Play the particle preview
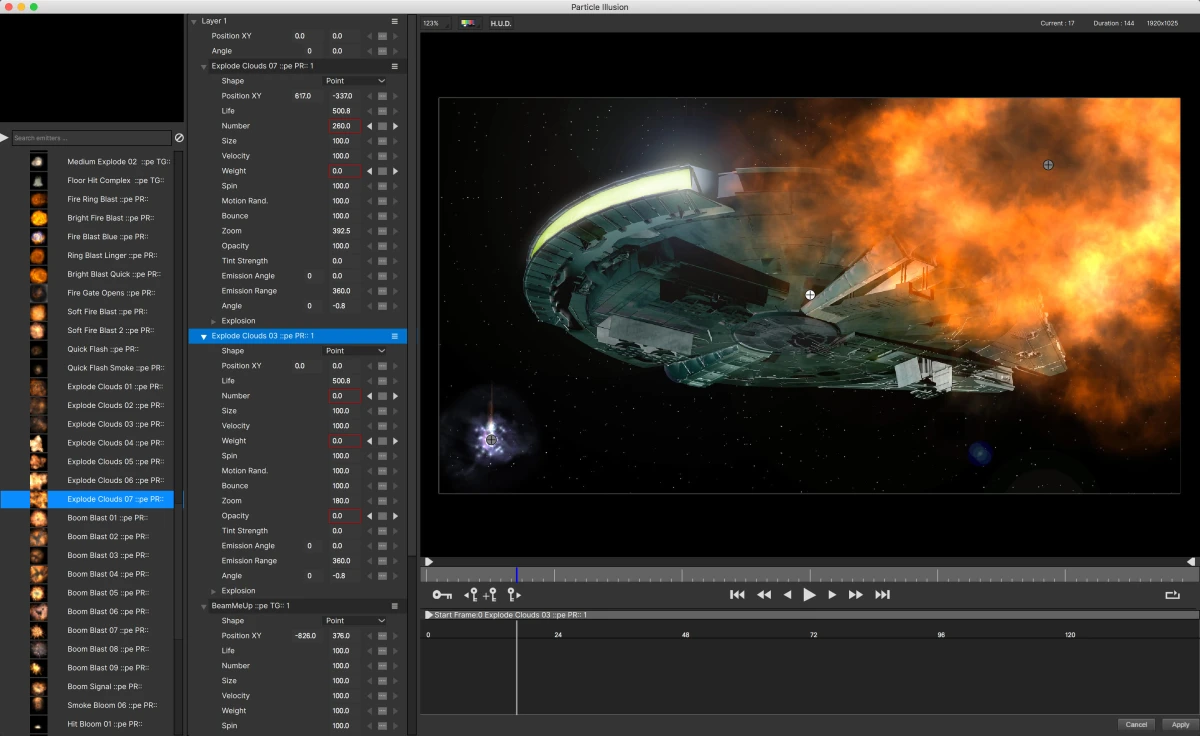 point(810,595)
